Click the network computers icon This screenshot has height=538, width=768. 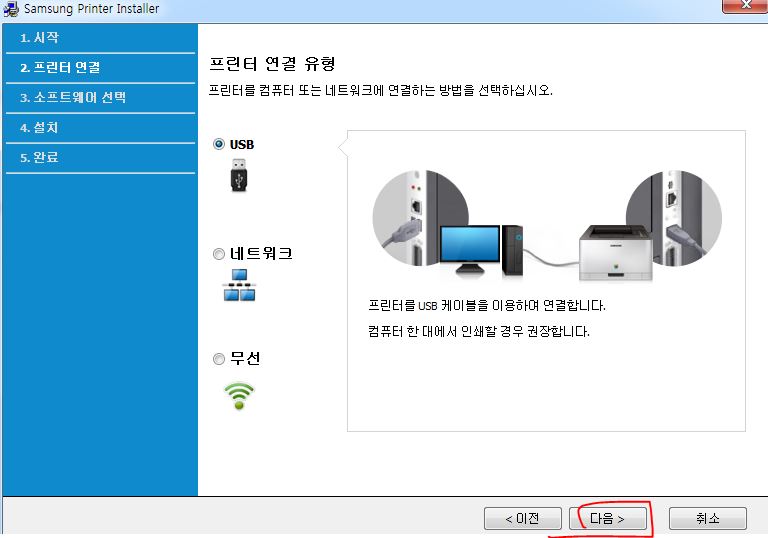click(239, 285)
